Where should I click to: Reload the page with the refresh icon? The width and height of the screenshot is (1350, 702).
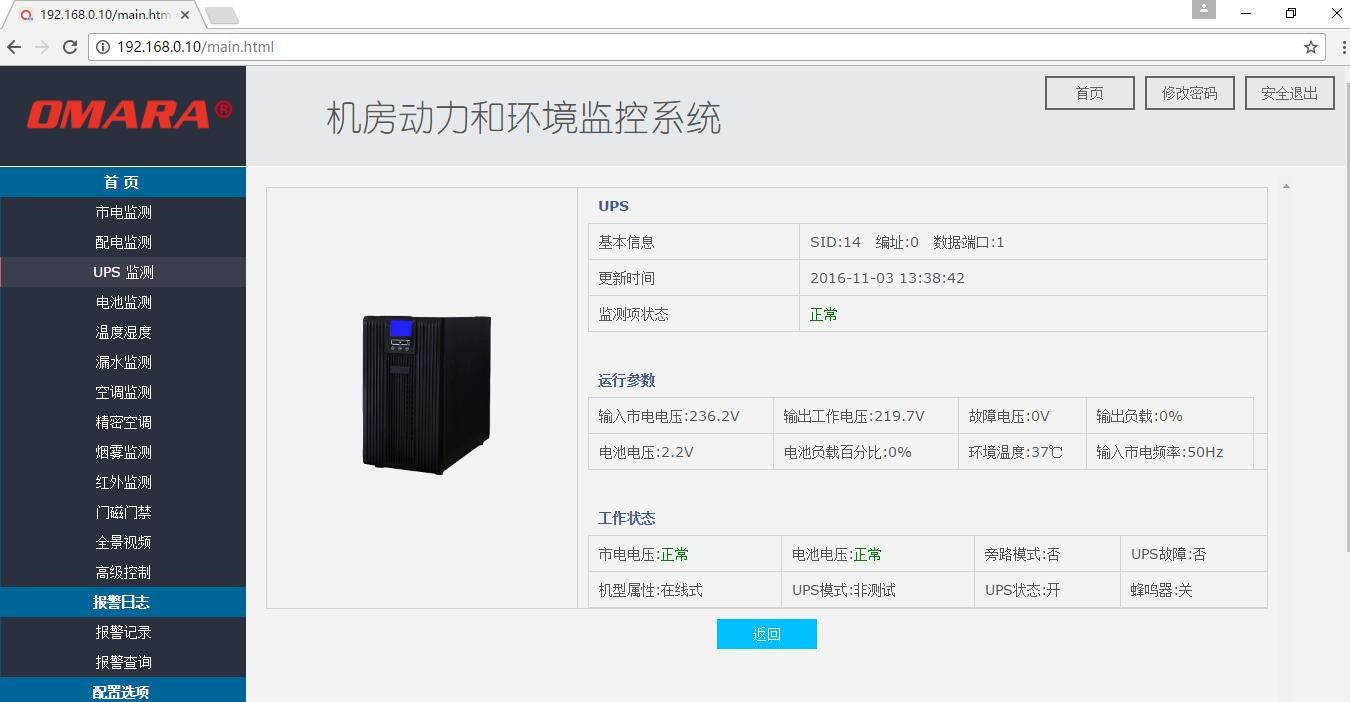click(x=70, y=47)
